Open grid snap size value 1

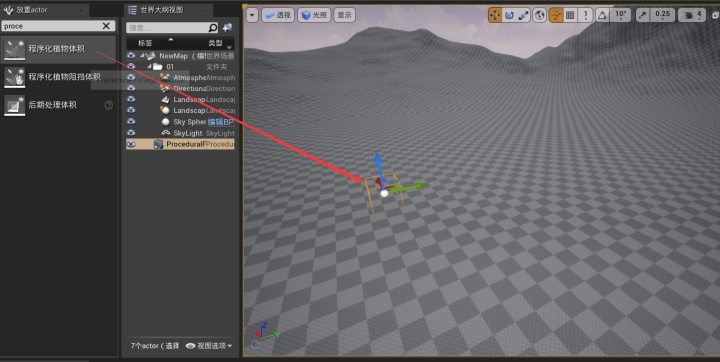click(585, 15)
